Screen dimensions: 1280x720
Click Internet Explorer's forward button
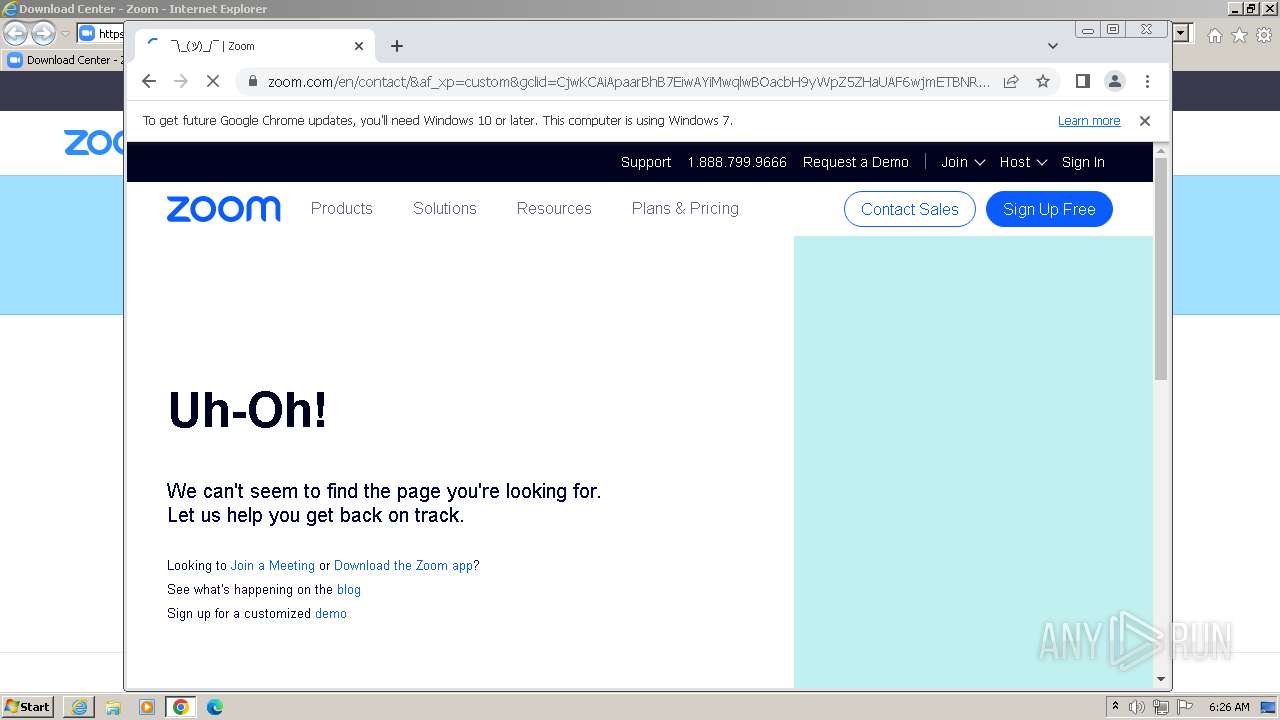pyautogui.click(x=43, y=34)
